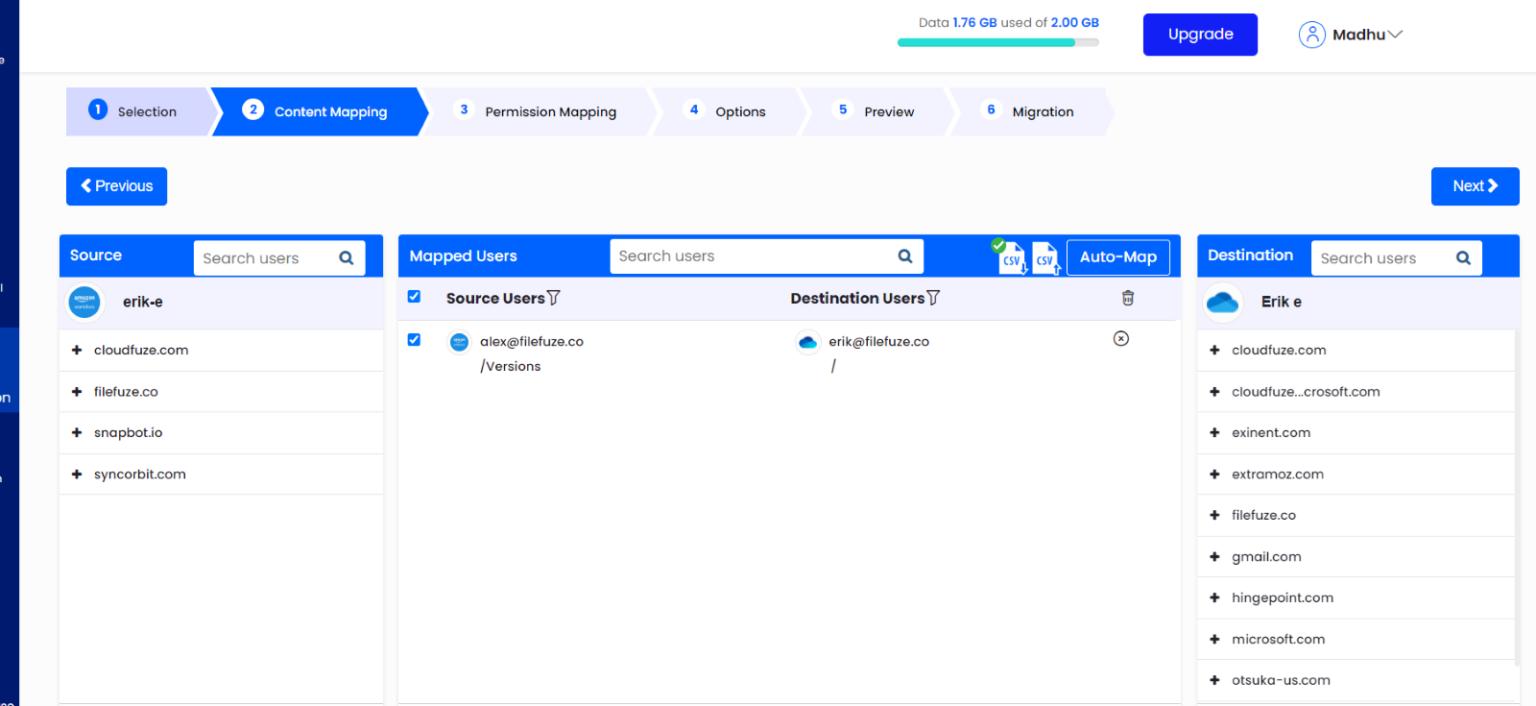Delete all mapped users via trash icon
The width and height of the screenshot is (1536, 706).
[x=1128, y=297]
